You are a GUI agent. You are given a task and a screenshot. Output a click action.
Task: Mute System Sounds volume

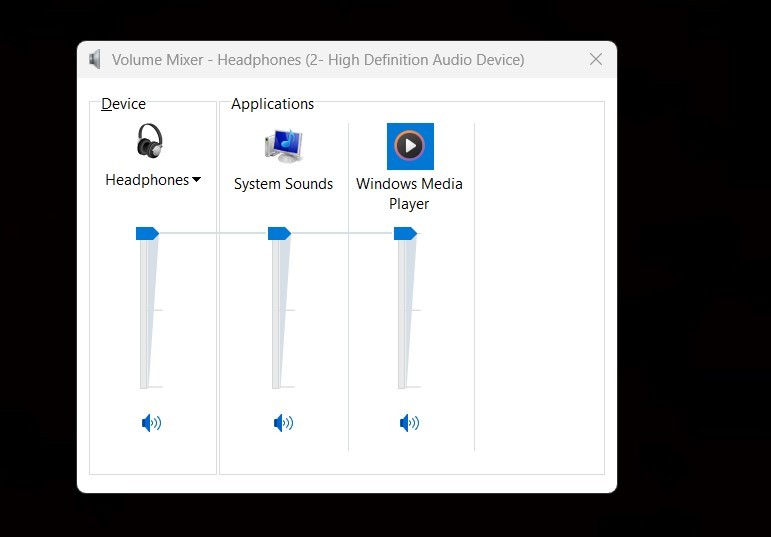pyautogui.click(x=283, y=423)
